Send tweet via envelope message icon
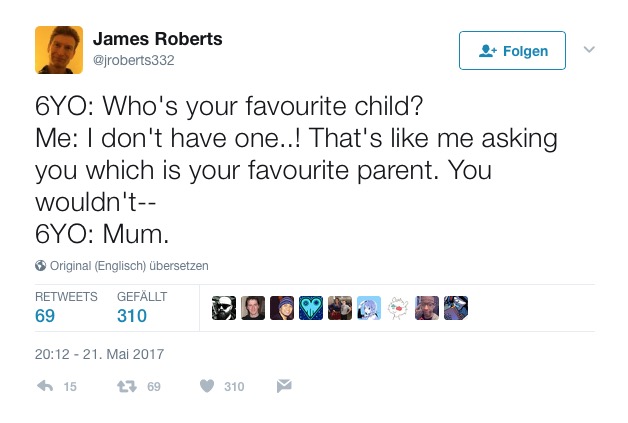The image size is (628, 423). (x=284, y=386)
